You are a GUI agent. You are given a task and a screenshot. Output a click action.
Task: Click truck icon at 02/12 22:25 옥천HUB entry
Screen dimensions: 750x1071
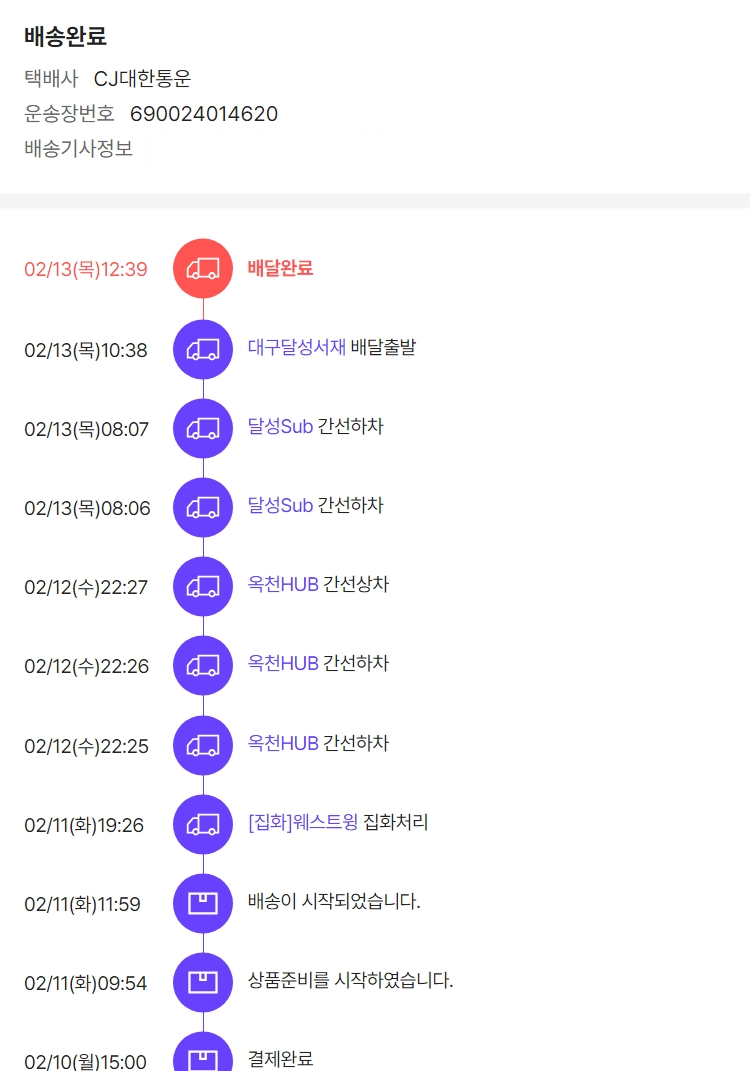(x=203, y=745)
